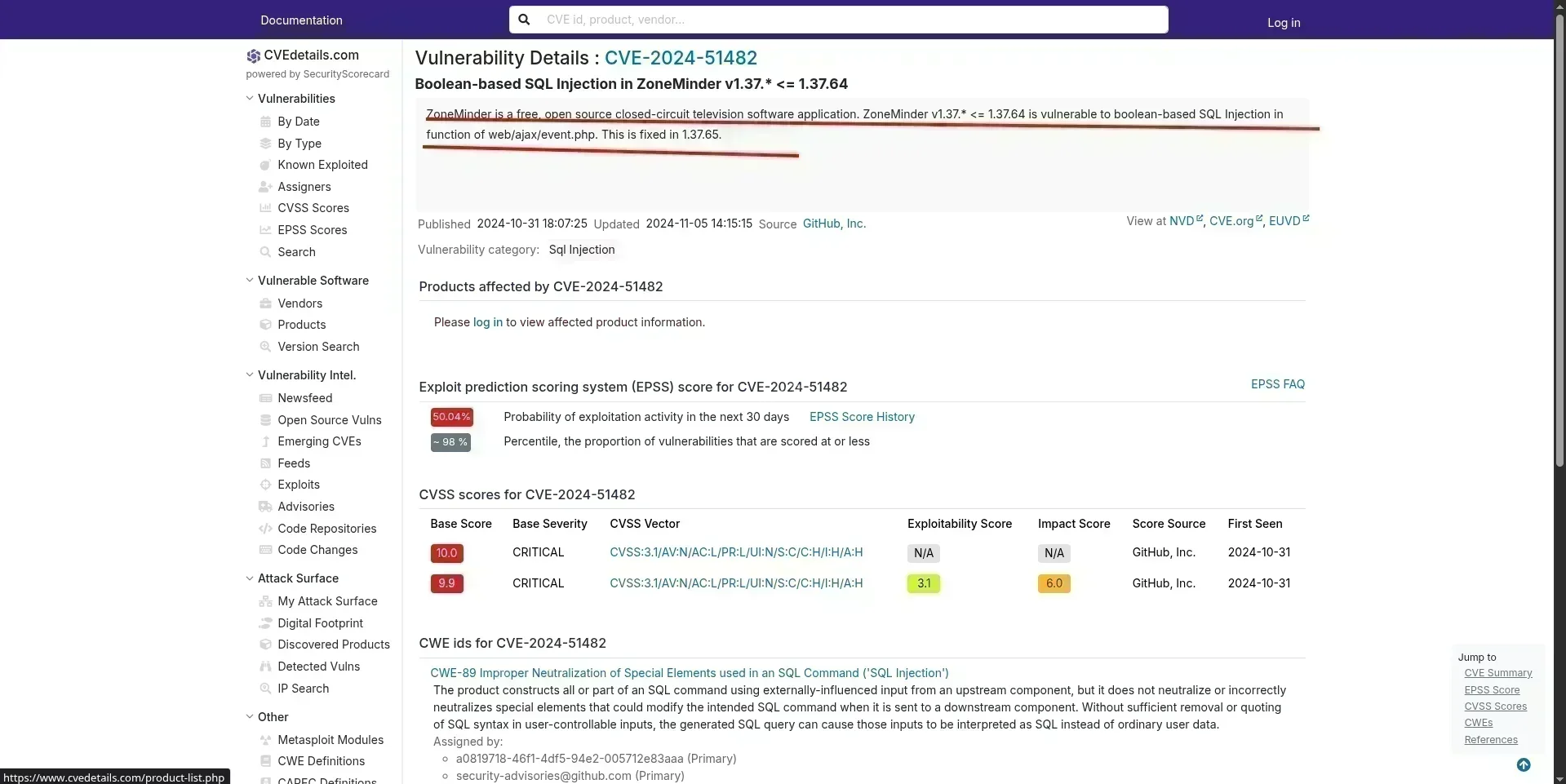Open Metasploit Modules in sidebar
This screenshot has width=1566, height=784.
[331, 740]
